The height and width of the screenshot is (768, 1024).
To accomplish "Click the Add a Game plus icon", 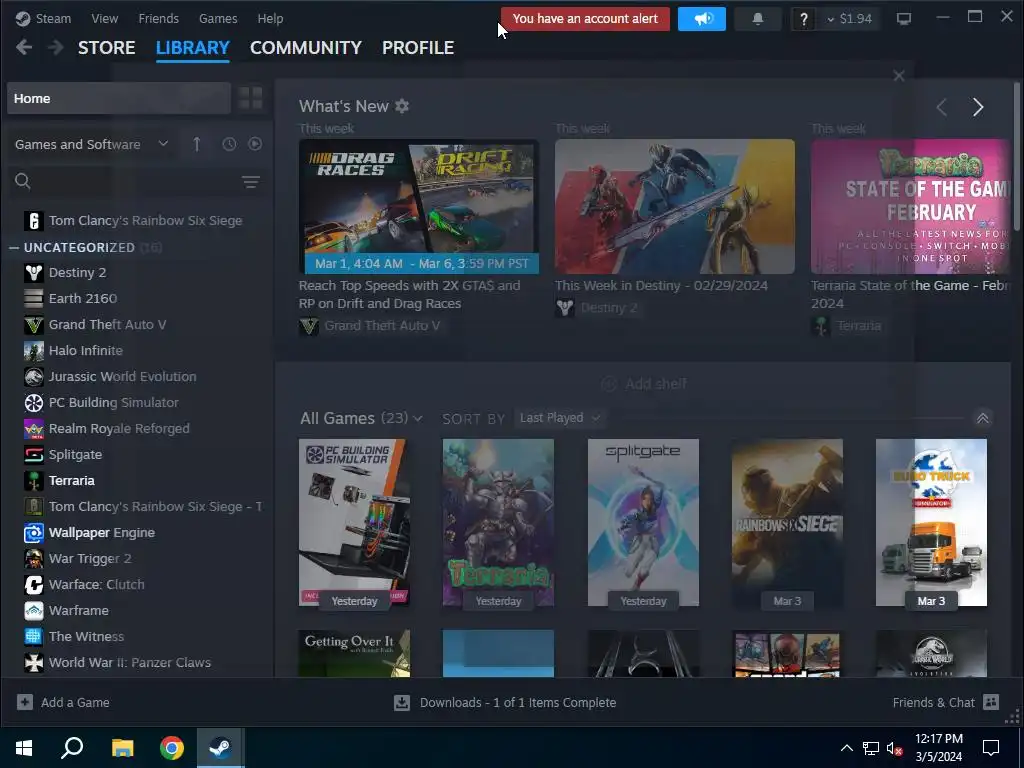I will (x=25, y=702).
